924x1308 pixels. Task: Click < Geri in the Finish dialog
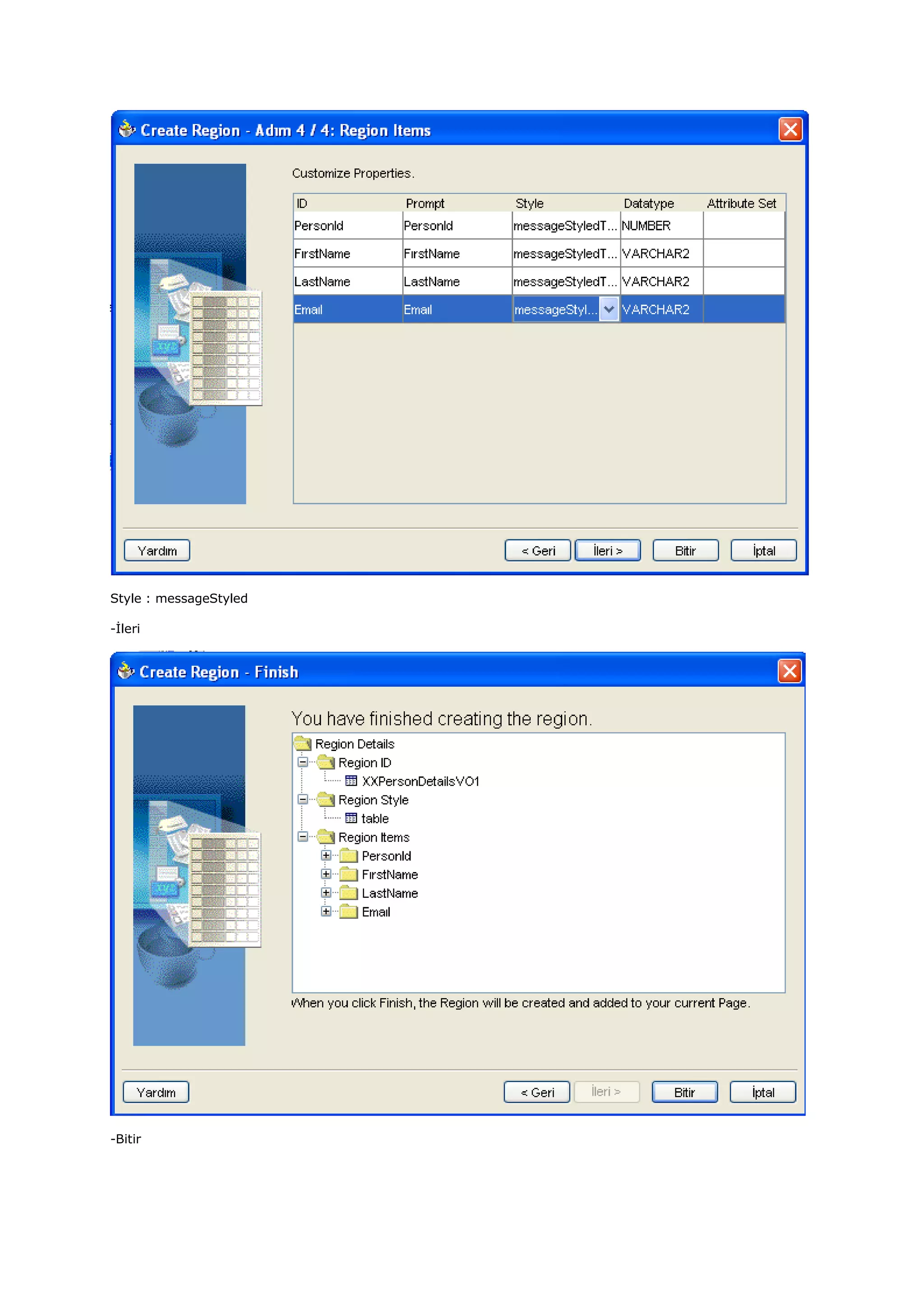pos(536,1092)
